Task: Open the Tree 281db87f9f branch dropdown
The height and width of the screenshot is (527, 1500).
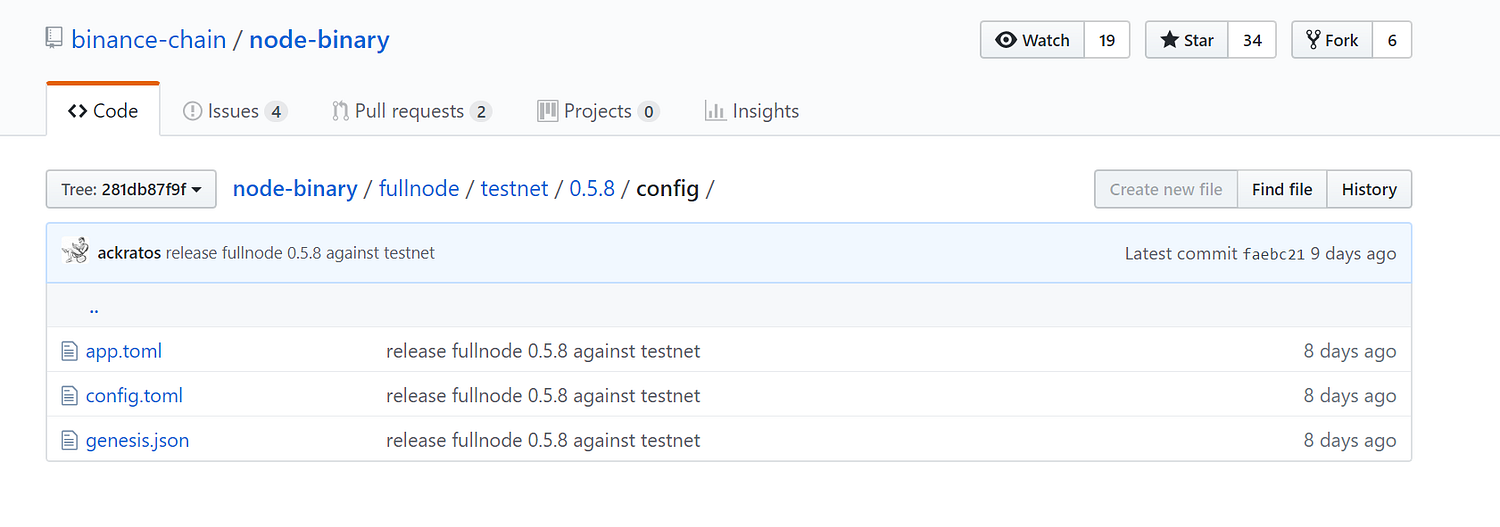Action: (131, 189)
